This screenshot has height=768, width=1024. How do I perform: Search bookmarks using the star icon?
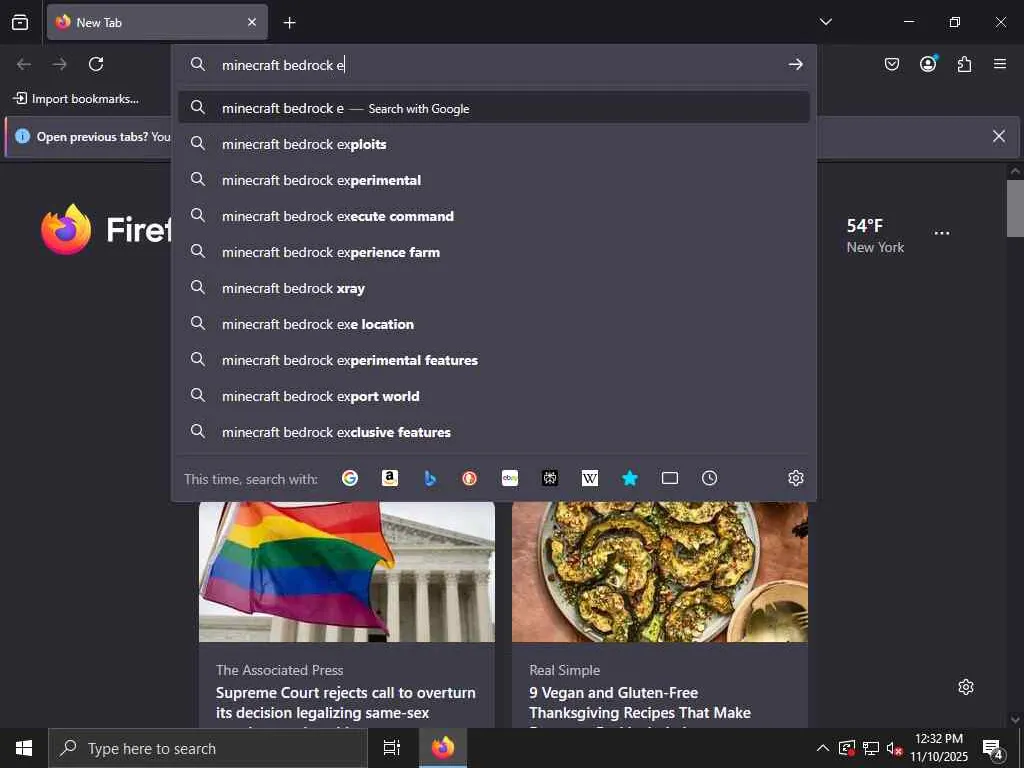tap(630, 478)
